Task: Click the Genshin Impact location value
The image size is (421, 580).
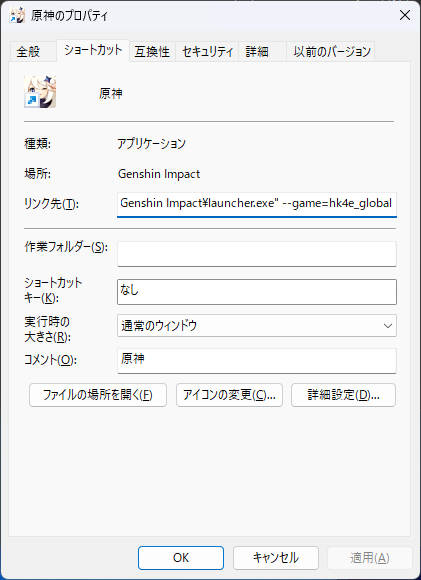Action: (x=159, y=174)
